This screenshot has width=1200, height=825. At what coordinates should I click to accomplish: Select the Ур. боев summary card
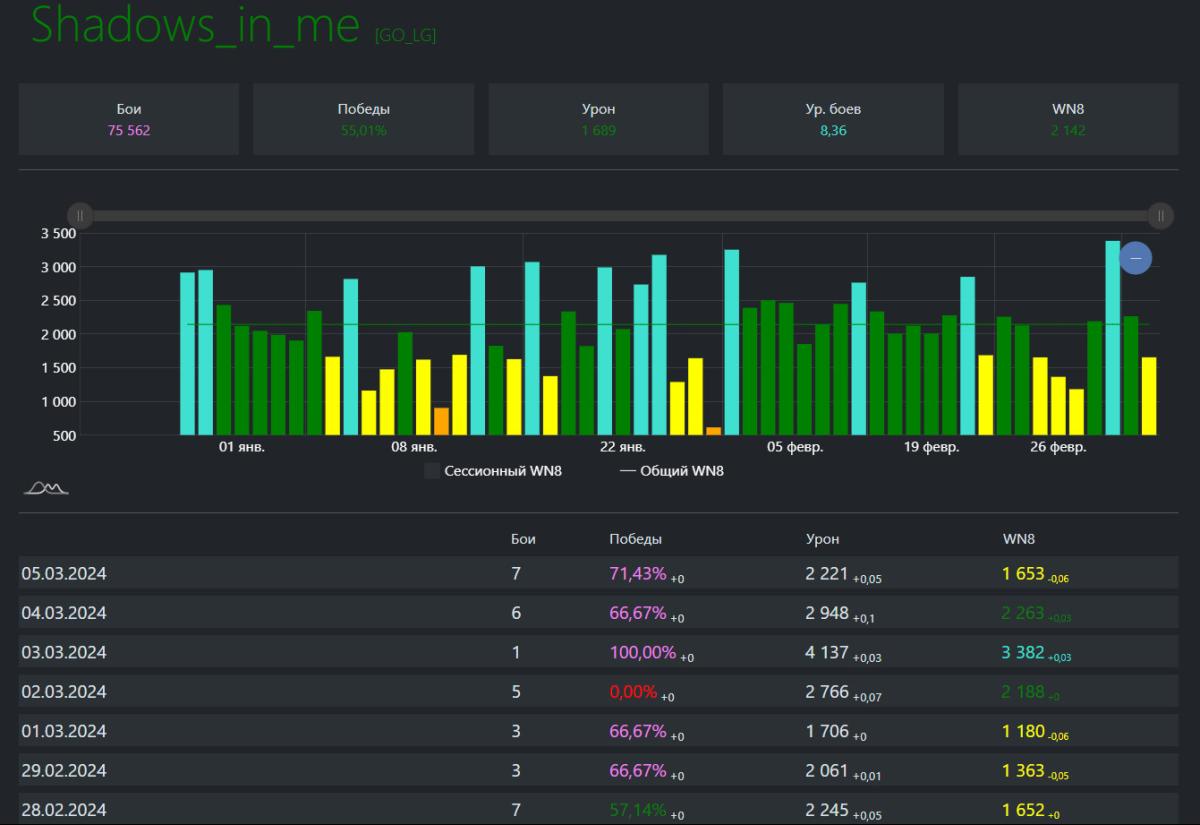pos(832,119)
